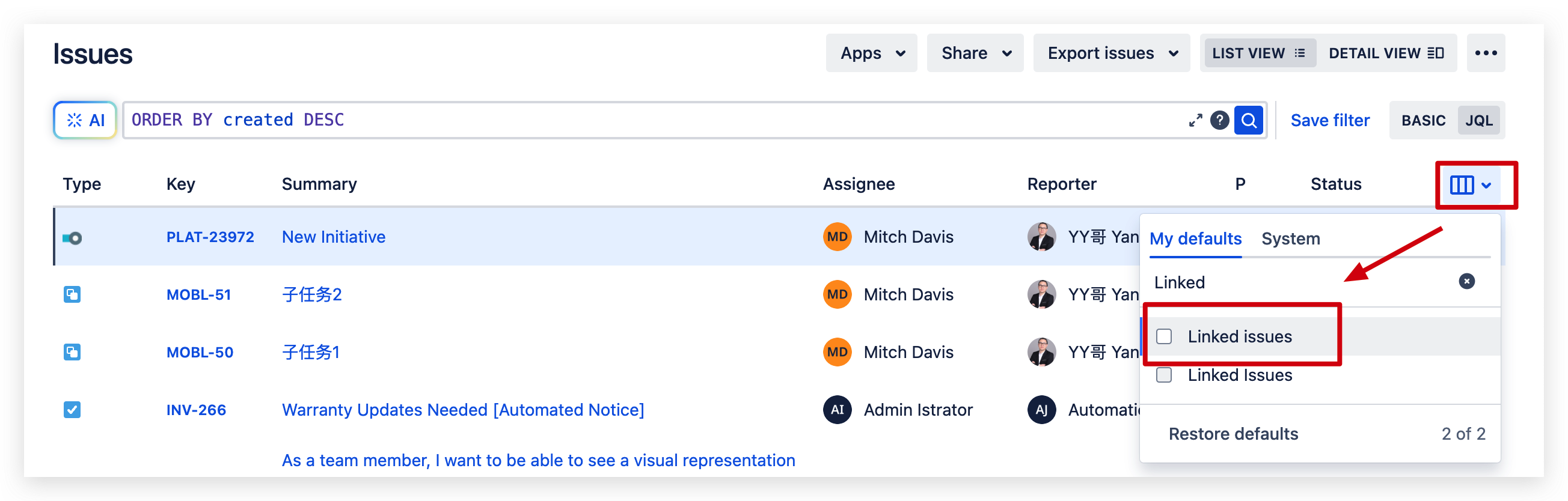1568x501 pixels.
Task: Check the highlighted Linked issues checkbox
Action: point(1164,336)
